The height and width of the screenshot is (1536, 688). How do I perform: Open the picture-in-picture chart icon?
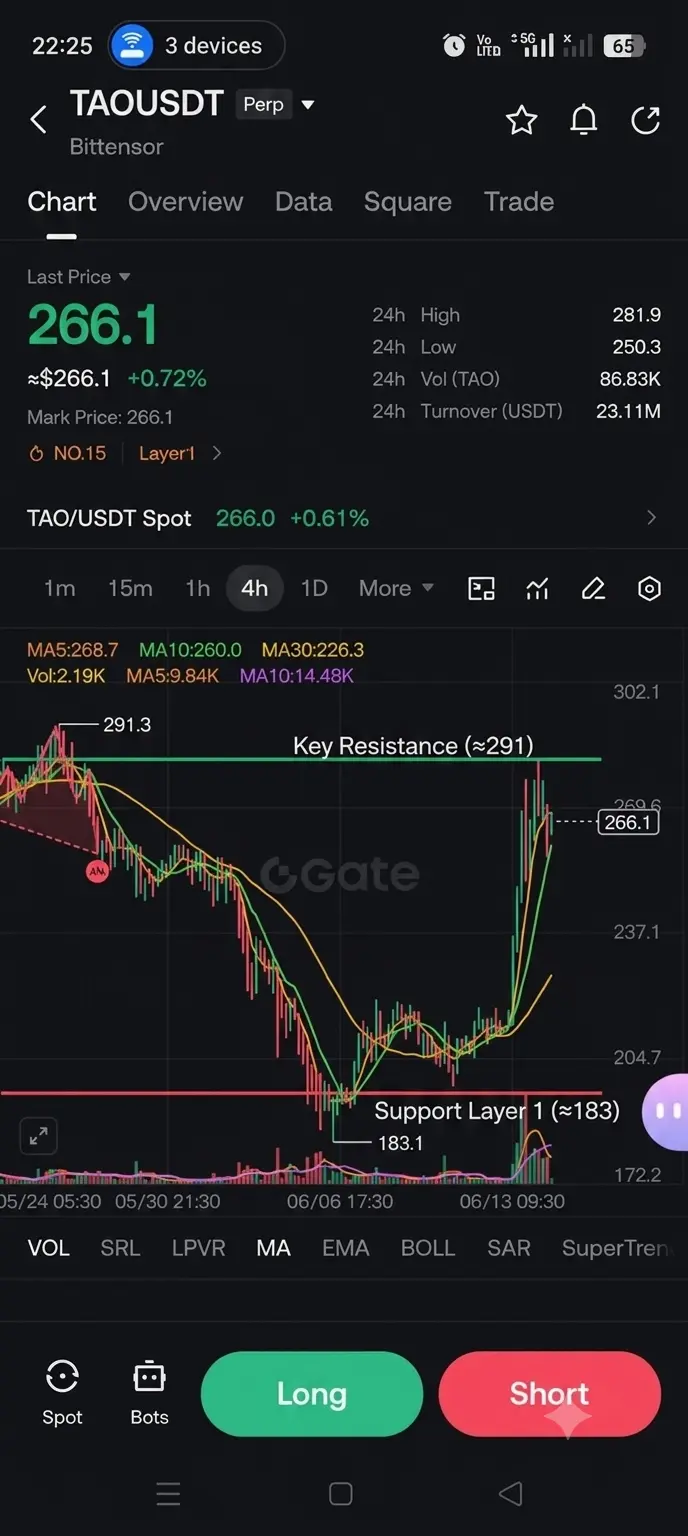point(482,588)
